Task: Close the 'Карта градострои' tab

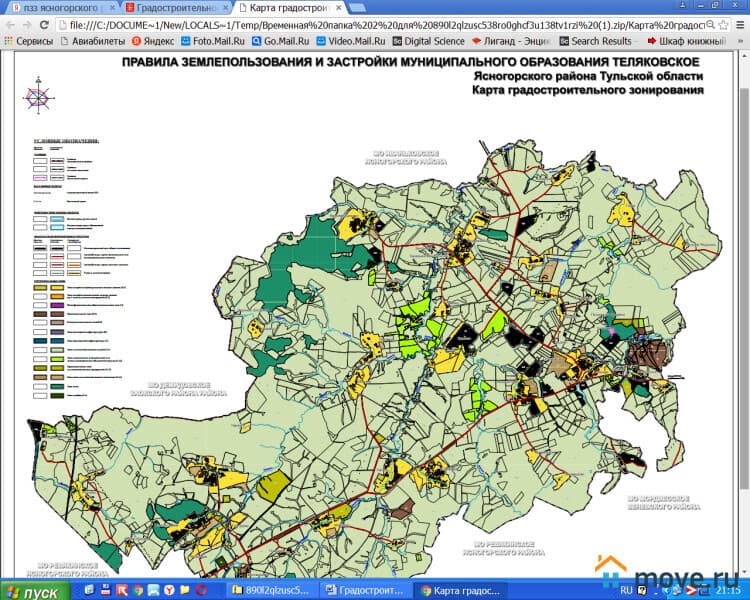Action: click(x=339, y=8)
